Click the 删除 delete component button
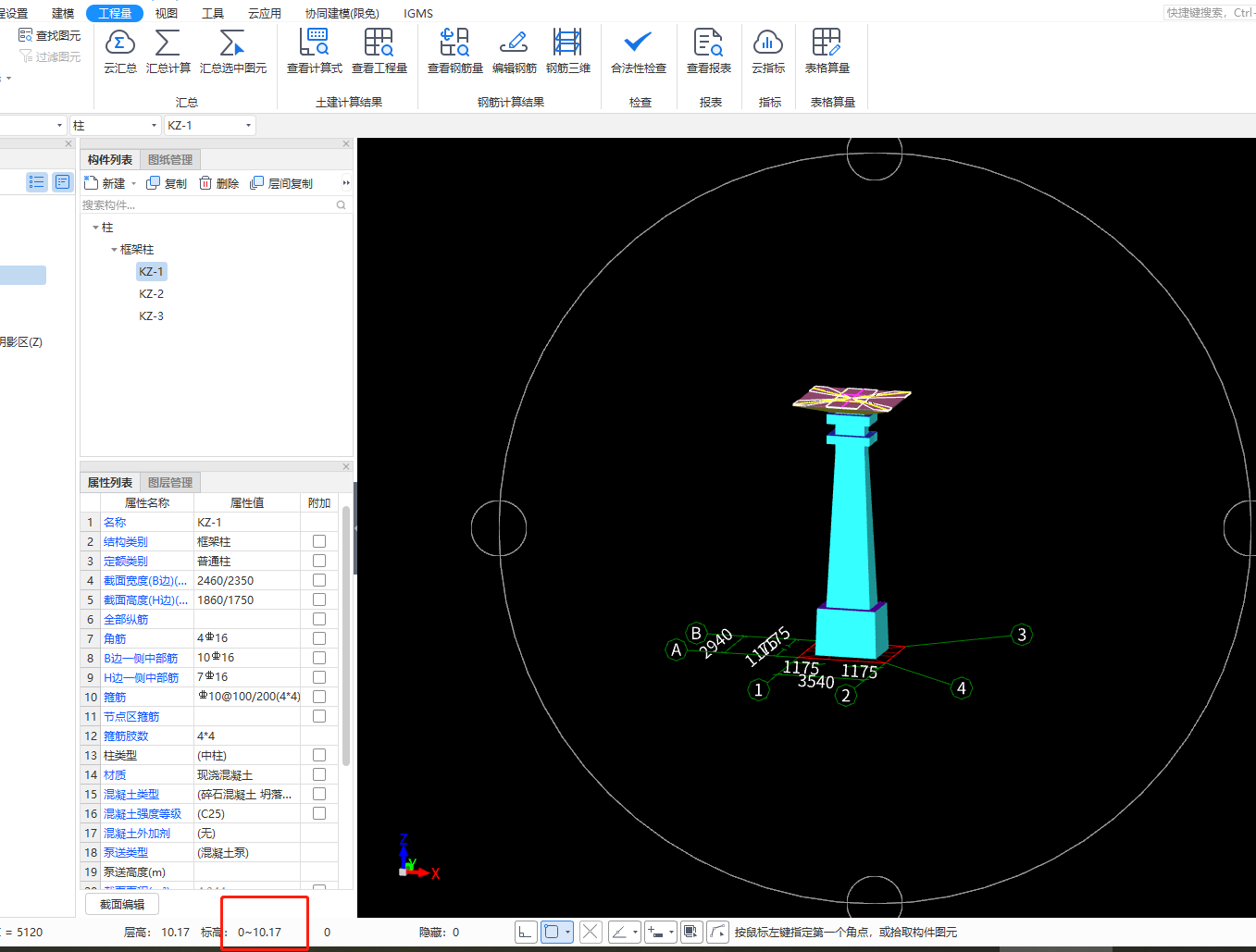The image size is (1256, 952). [x=218, y=183]
